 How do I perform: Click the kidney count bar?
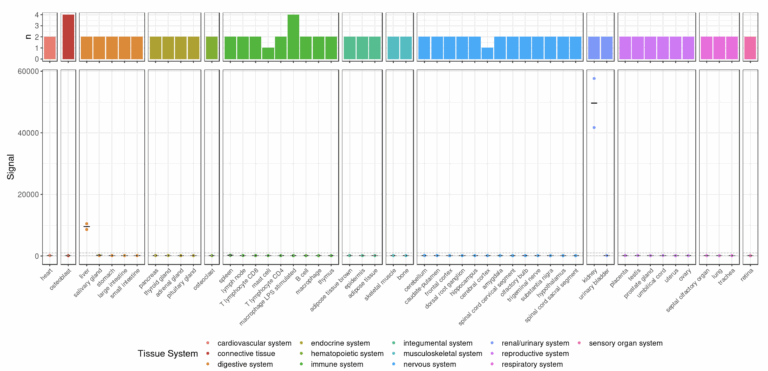tap(594, 48)
